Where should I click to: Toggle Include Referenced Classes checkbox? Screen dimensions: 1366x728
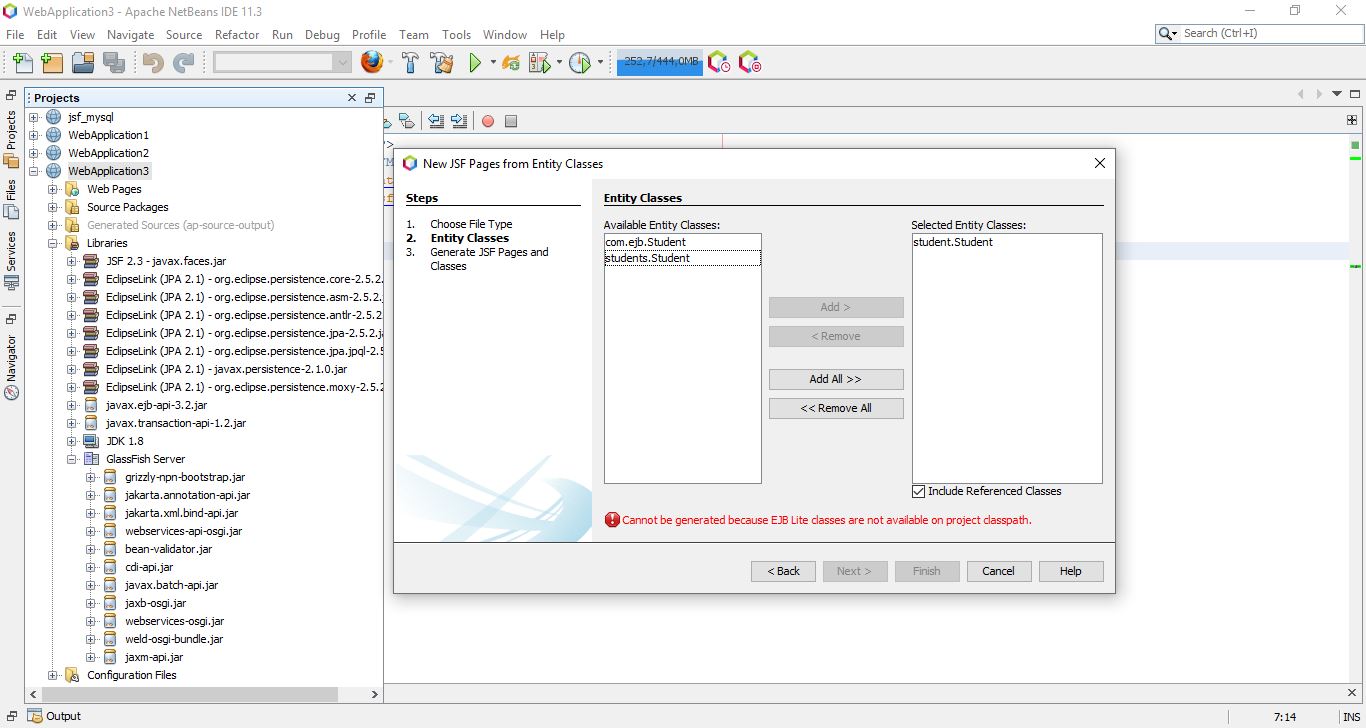919,491
